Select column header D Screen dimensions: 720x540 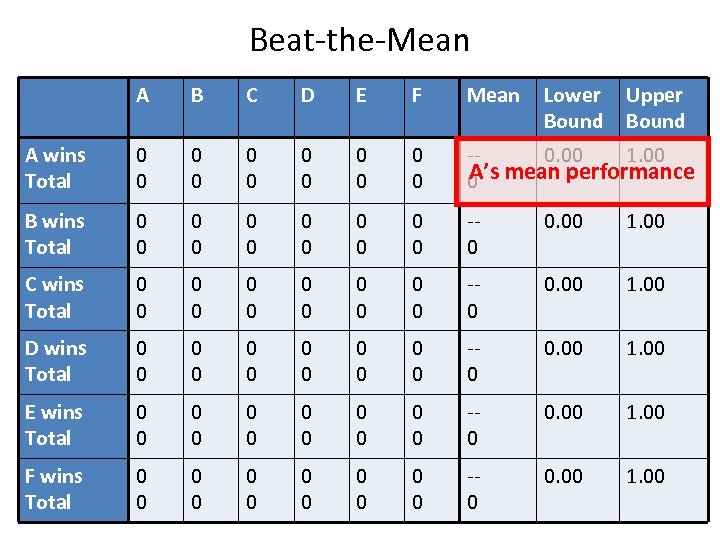tap(307, 96)
